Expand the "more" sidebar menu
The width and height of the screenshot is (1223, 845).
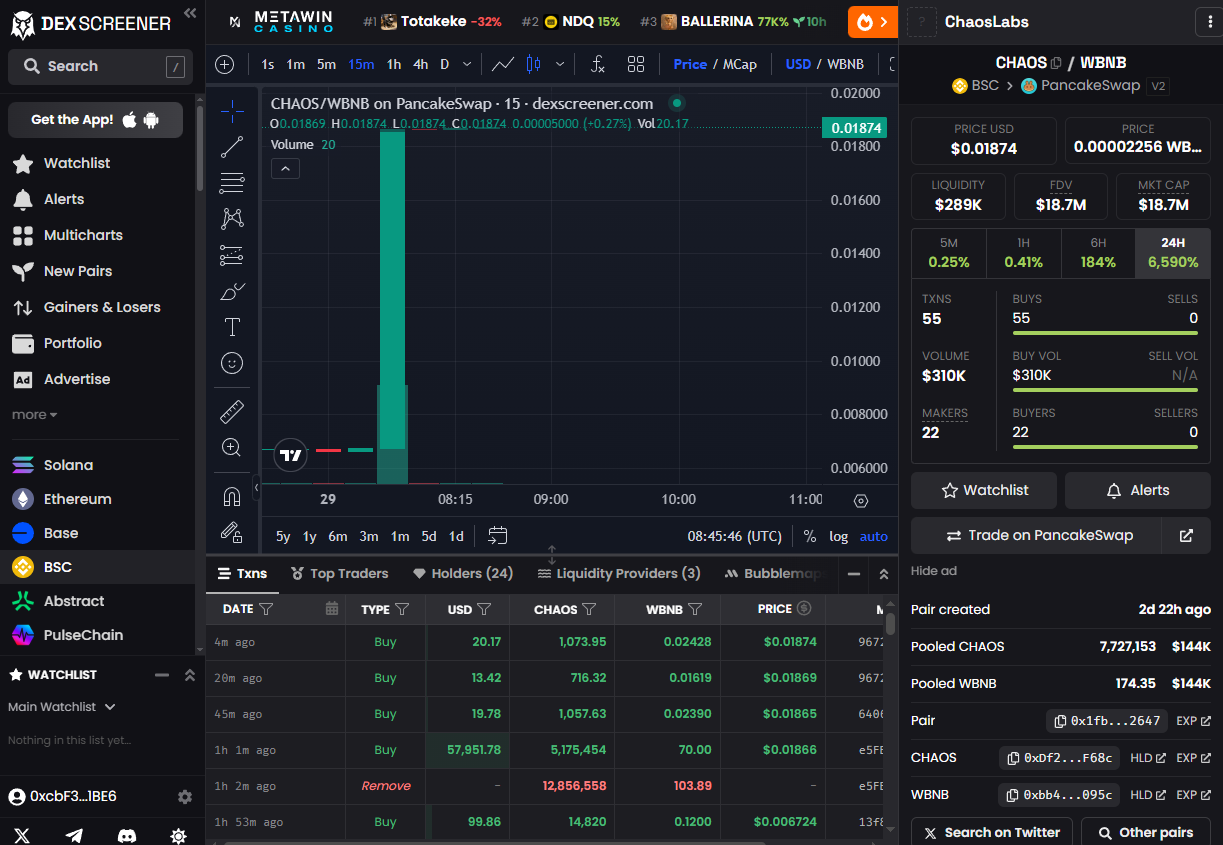coord(35,415)
